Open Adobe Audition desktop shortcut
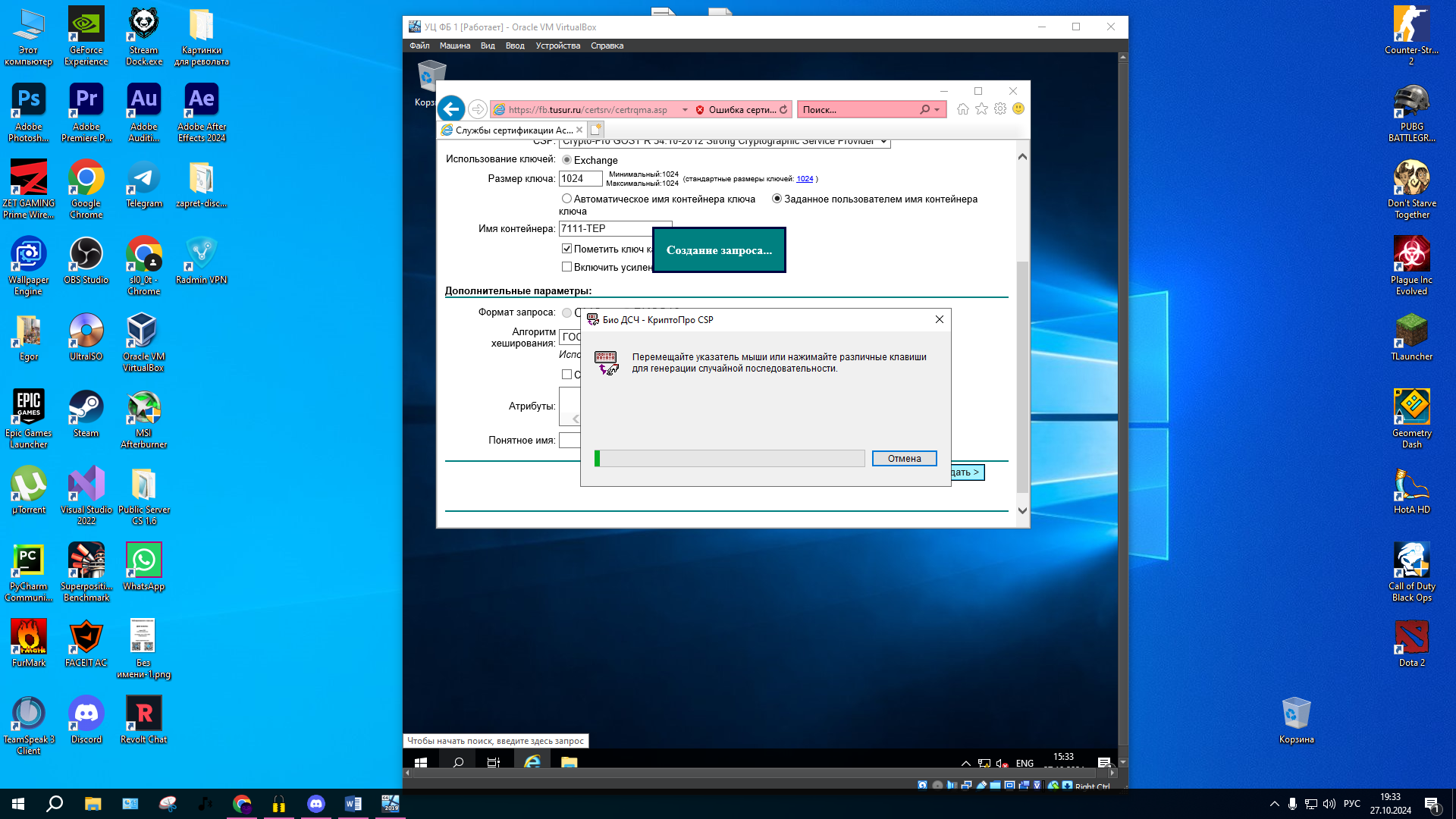The image size is (1456, 819). (x=144, y=112)
